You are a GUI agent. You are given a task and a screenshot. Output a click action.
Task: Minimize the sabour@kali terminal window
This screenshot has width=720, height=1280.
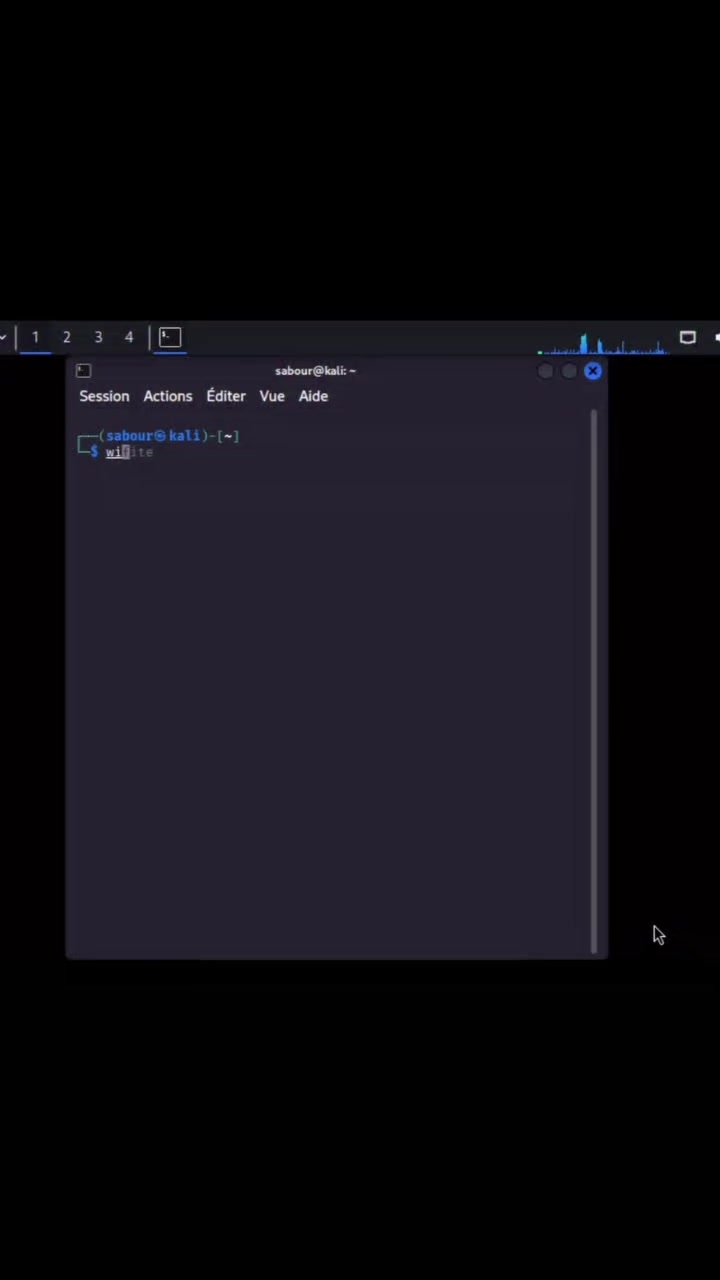point(545,371)
